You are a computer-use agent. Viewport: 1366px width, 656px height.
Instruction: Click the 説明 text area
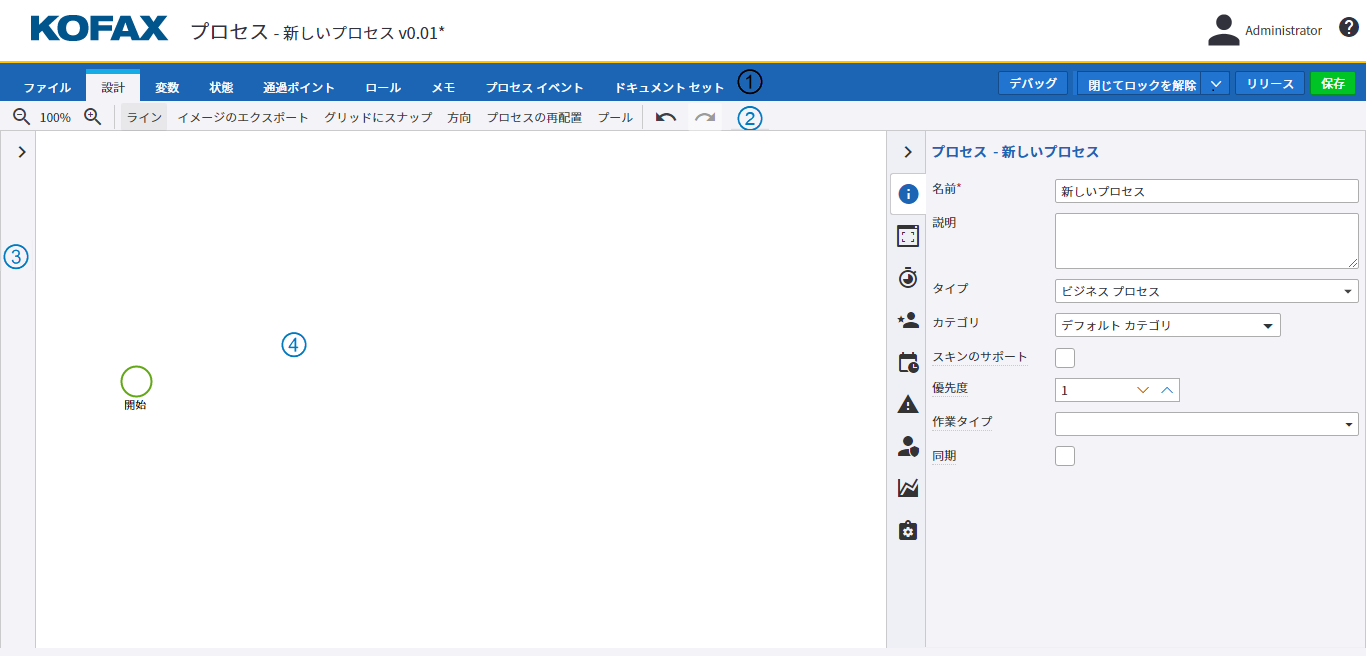coord(1206,241)
